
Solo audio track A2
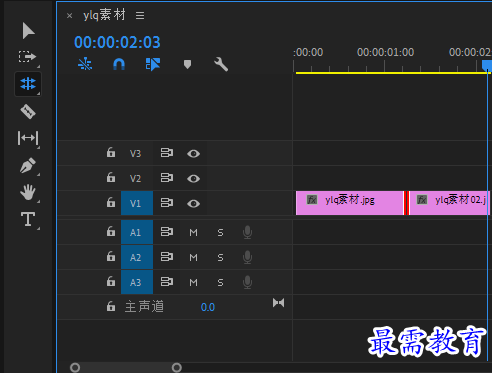tap(220, 258)
